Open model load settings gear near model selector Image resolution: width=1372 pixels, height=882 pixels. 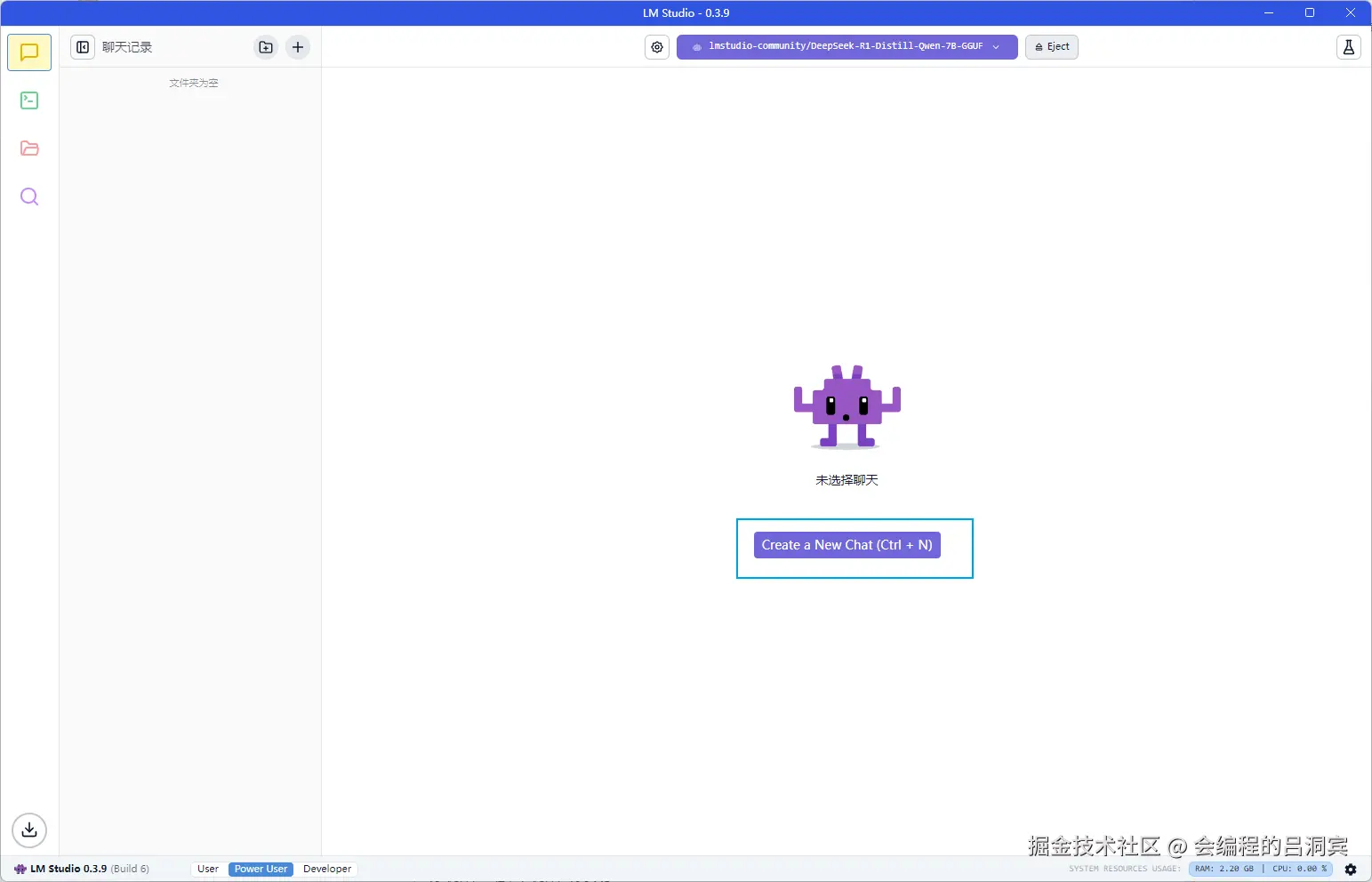click(x=656, y=47)
